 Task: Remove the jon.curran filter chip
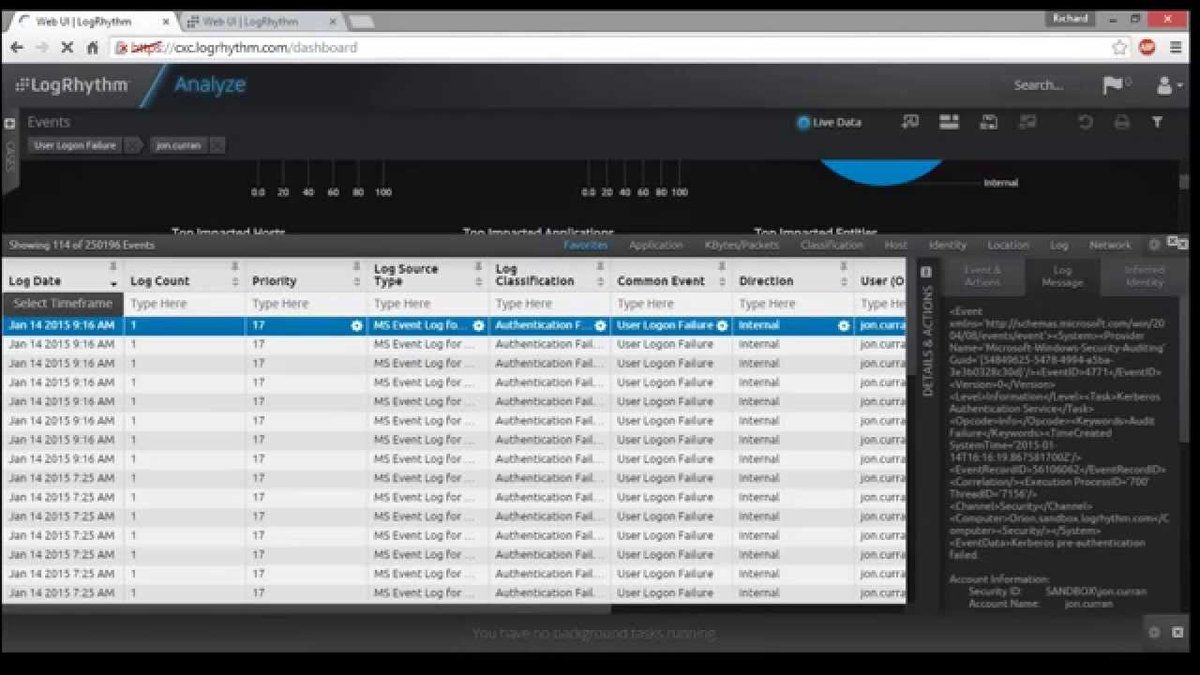[x=217, y=146]
